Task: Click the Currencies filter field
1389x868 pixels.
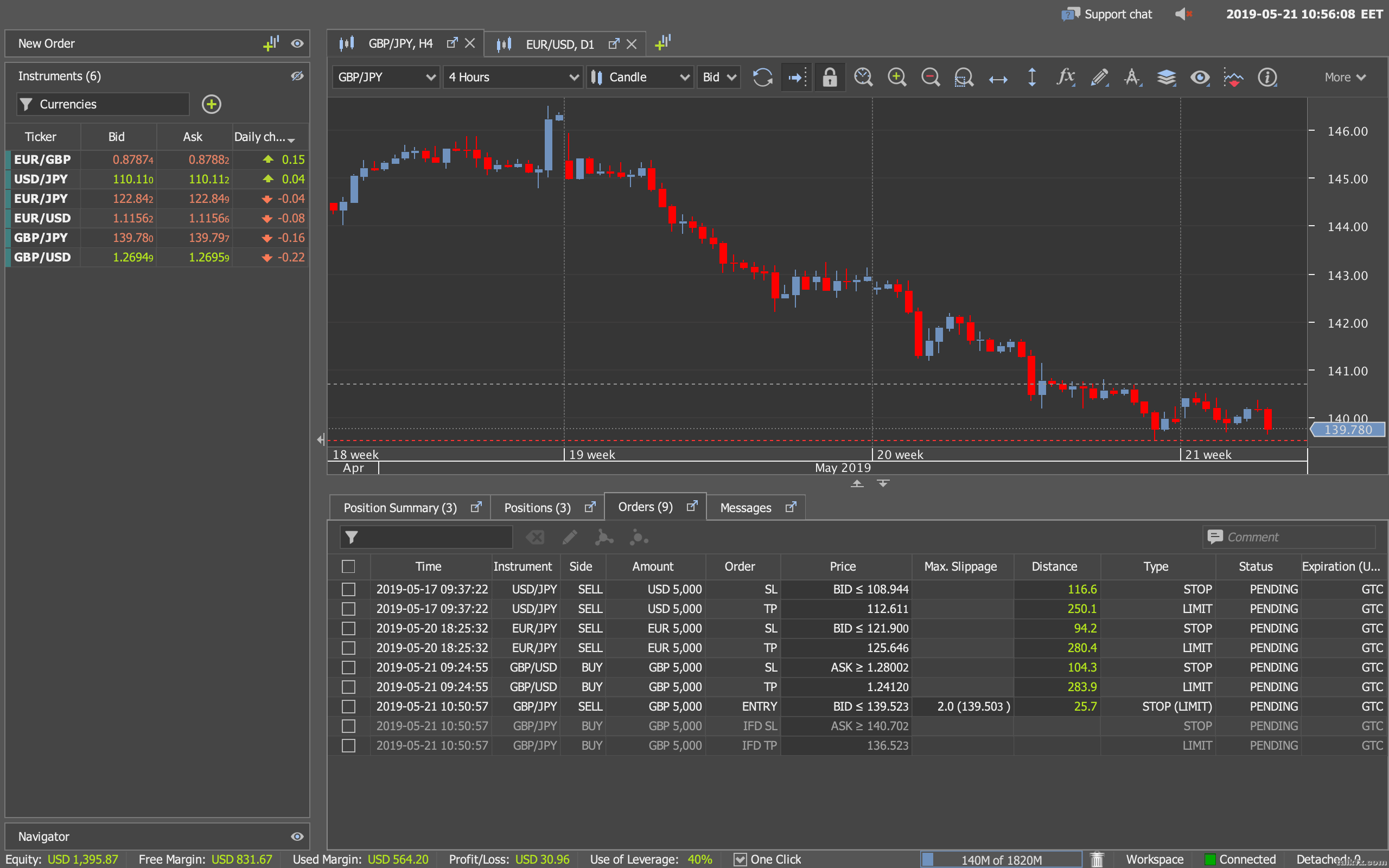Action: (x=103, y=104)
